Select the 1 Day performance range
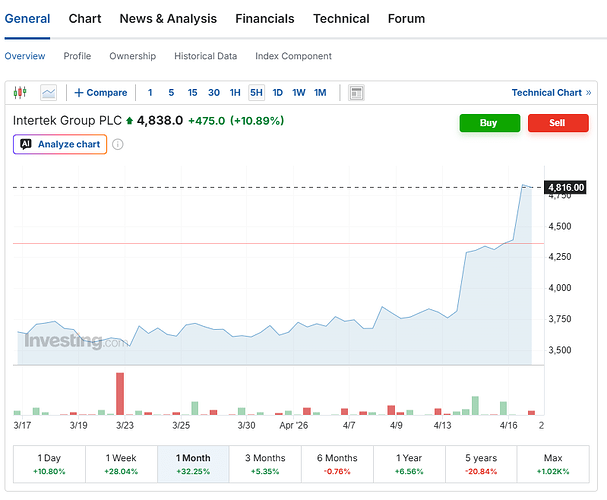 (x=49, y=464)
